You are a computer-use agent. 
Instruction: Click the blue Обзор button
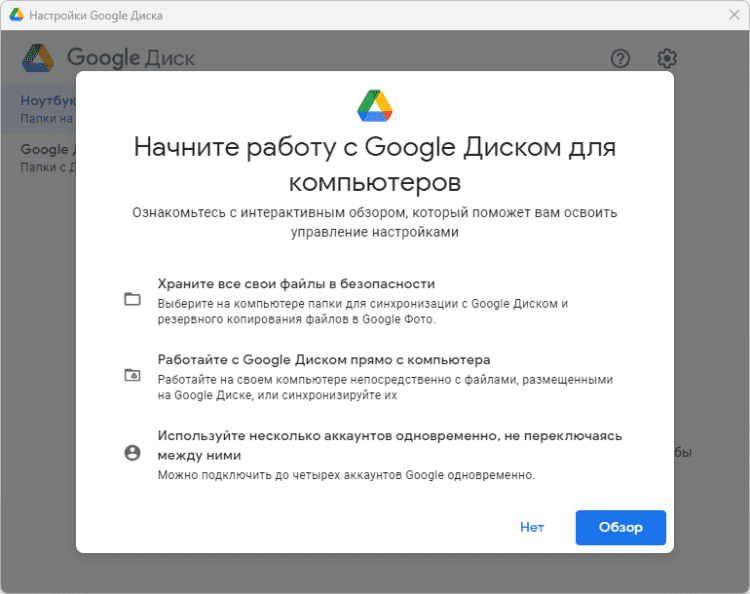pos(620,527)
